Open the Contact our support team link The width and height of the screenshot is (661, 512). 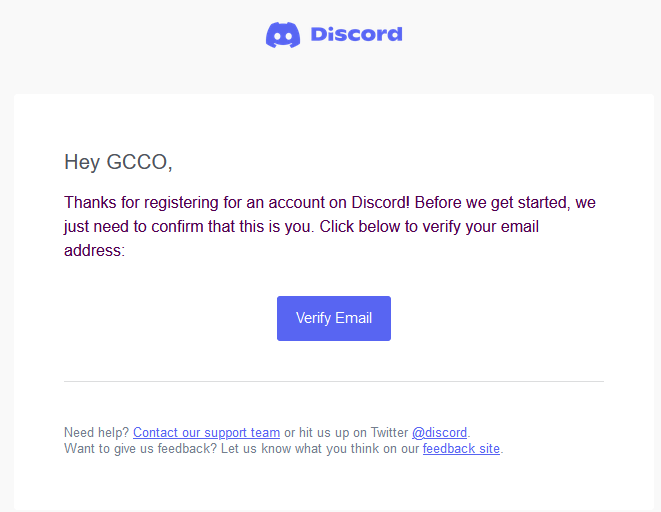click(x=207, y=432)
